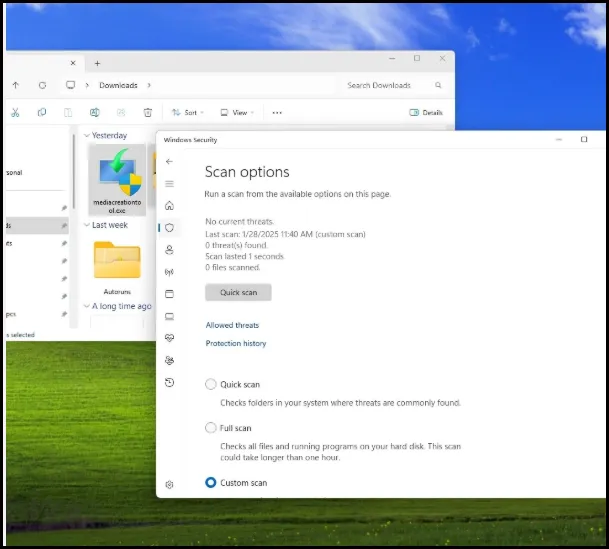Screen dimensions: 609x549
Task: Click the Share icon in File Explorer toolbar
Action: [x=121, y=113]
